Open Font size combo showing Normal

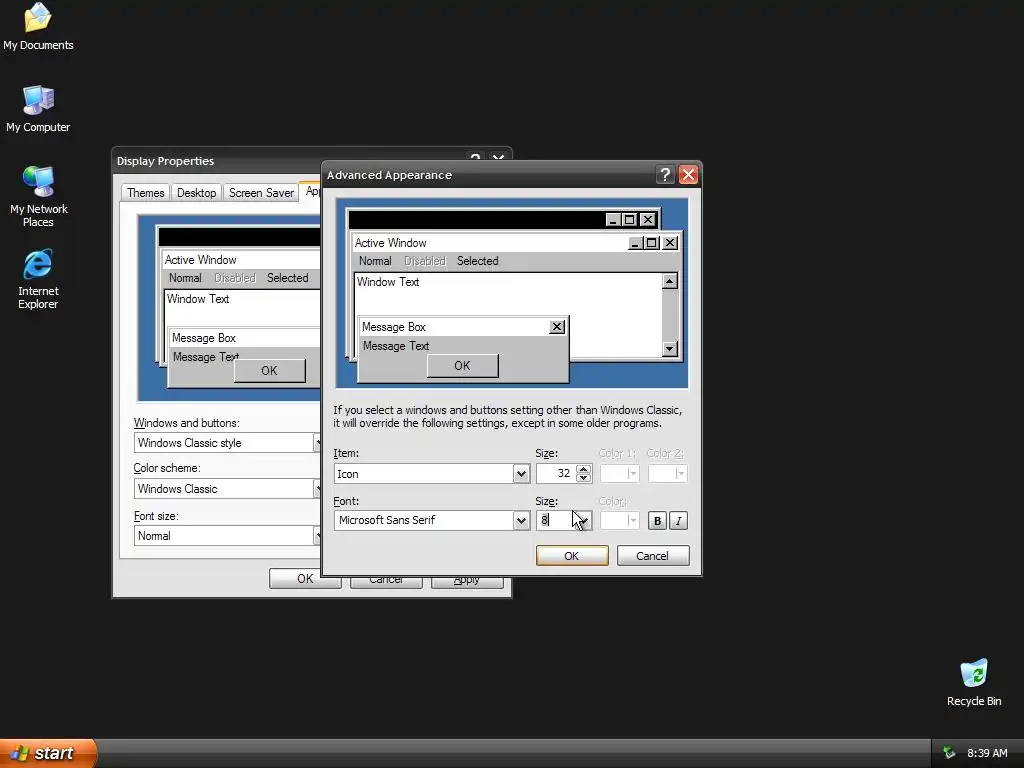227,536
